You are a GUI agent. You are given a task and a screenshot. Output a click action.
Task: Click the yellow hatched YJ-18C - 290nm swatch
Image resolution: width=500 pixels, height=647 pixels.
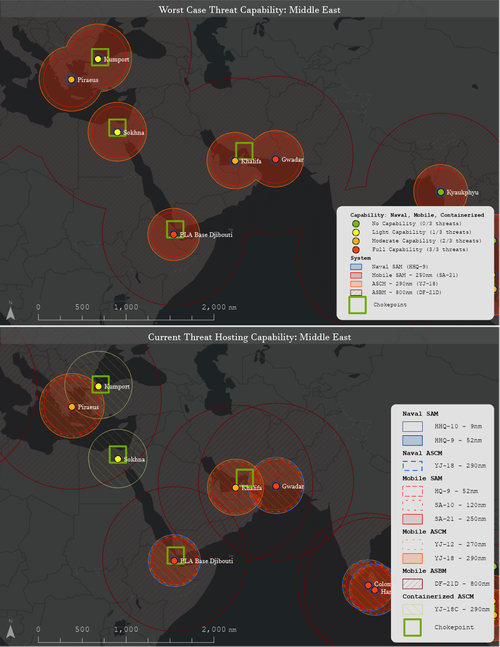413,609
